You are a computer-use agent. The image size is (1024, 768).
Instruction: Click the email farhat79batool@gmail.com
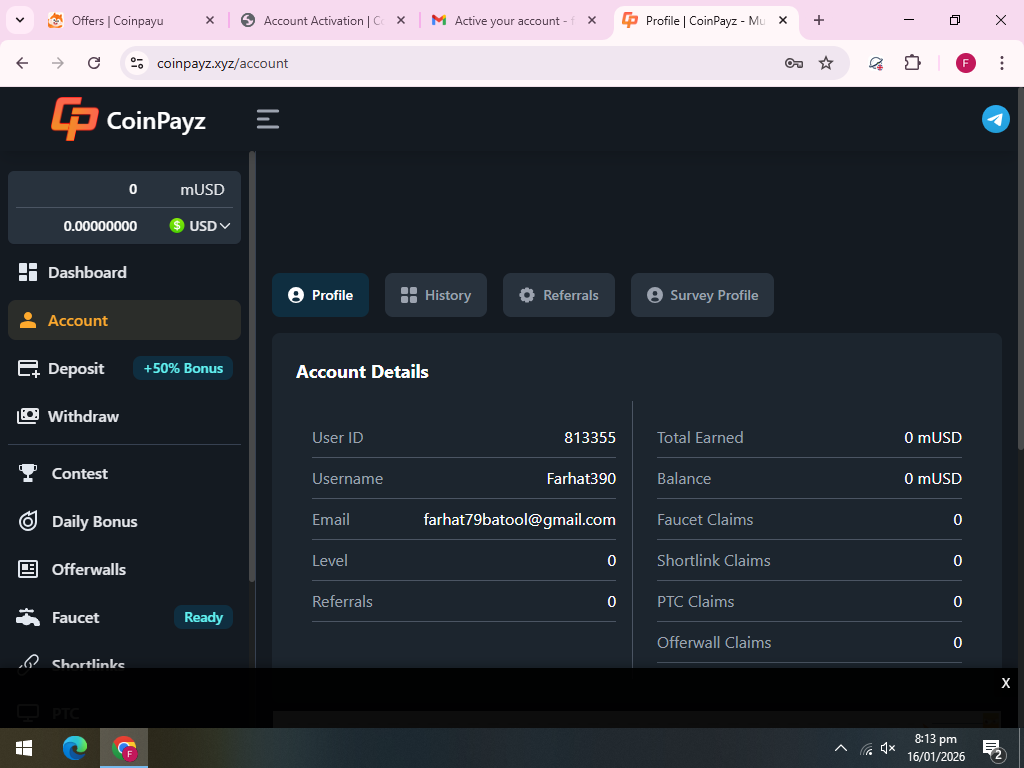coord(519,520)
